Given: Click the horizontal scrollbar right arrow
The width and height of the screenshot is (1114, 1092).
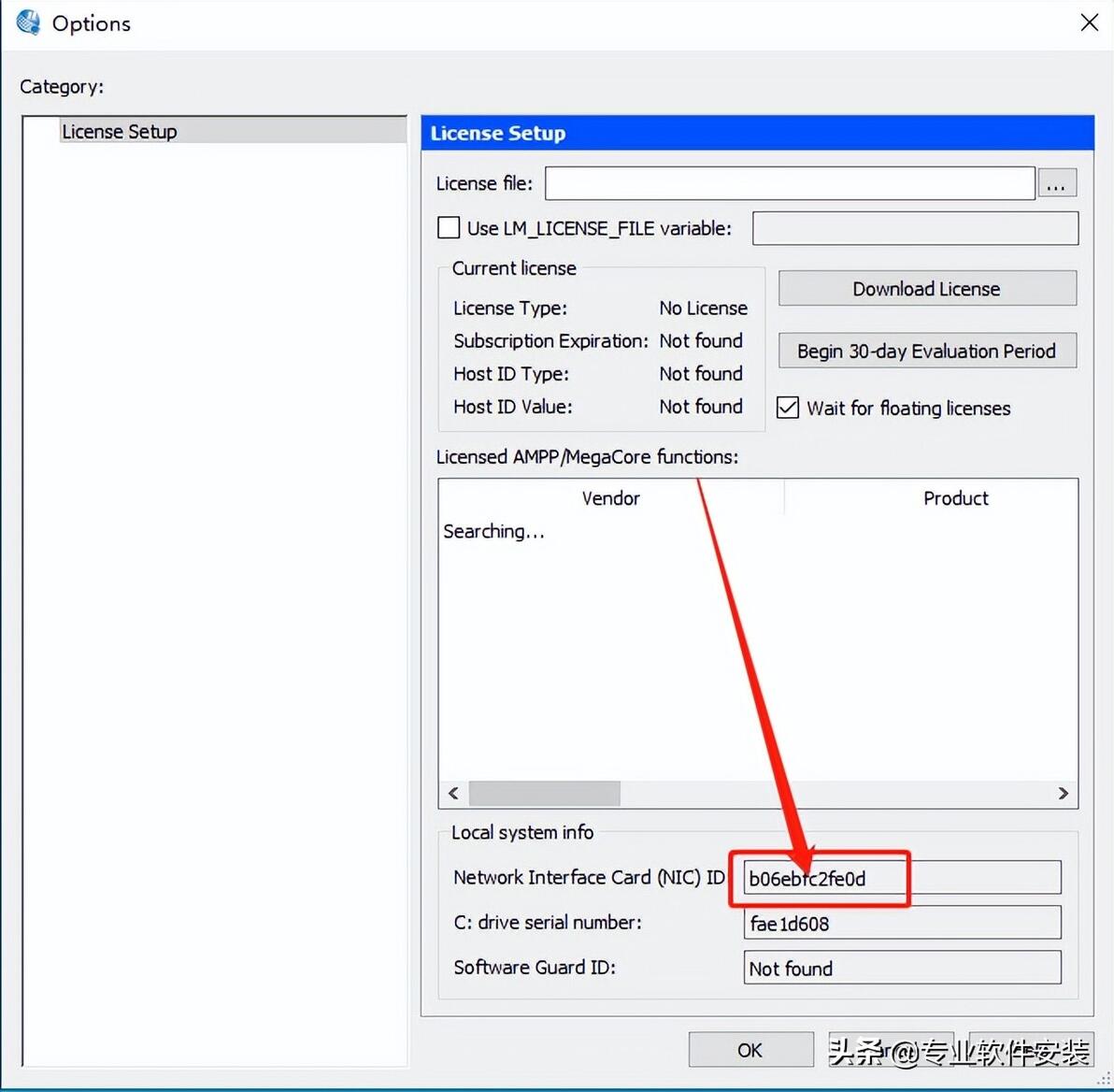Looking at the screenshot, I should click(1063, 794).
